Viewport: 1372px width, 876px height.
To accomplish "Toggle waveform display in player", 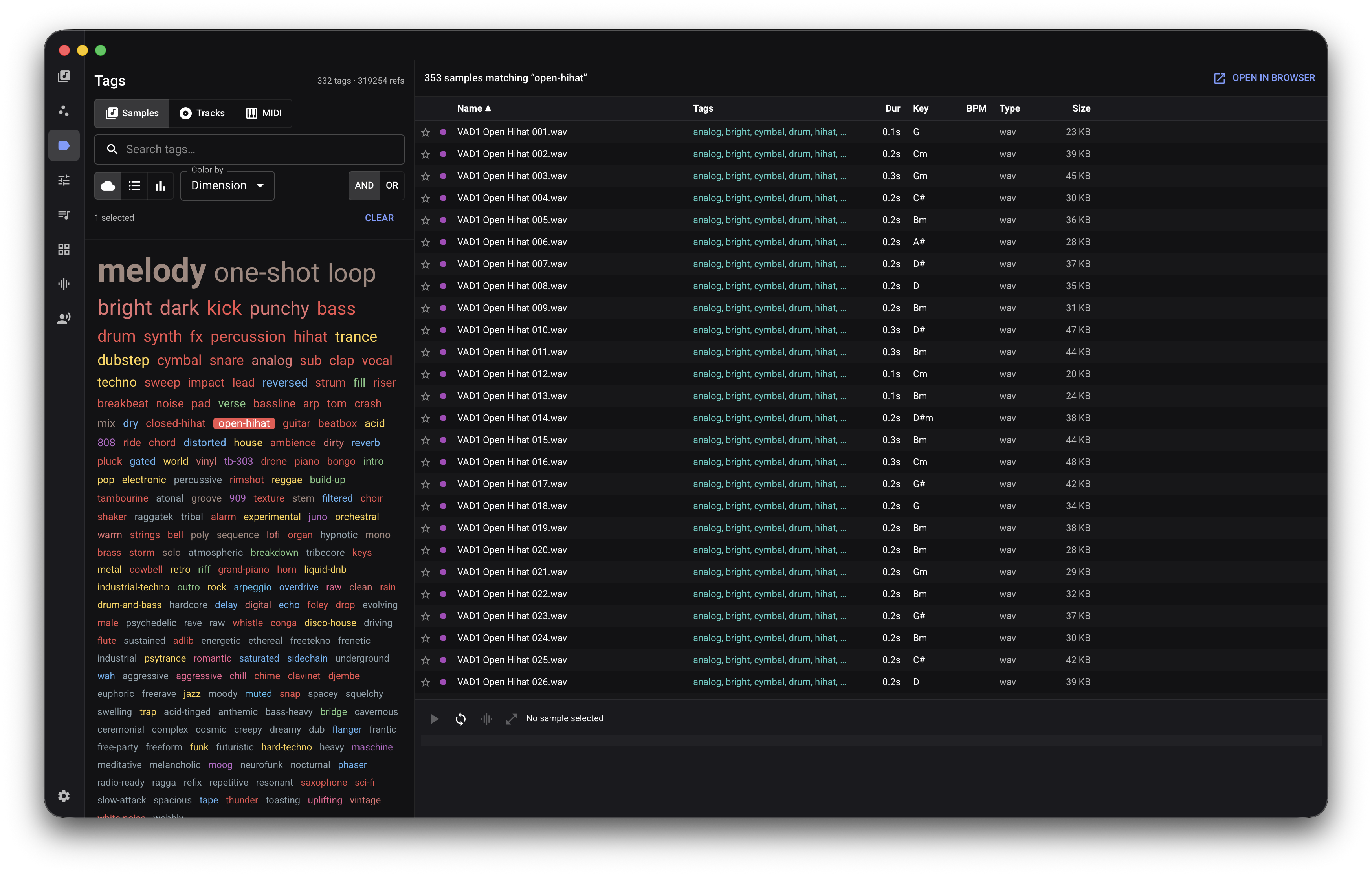I will click(x=486, y=719).
